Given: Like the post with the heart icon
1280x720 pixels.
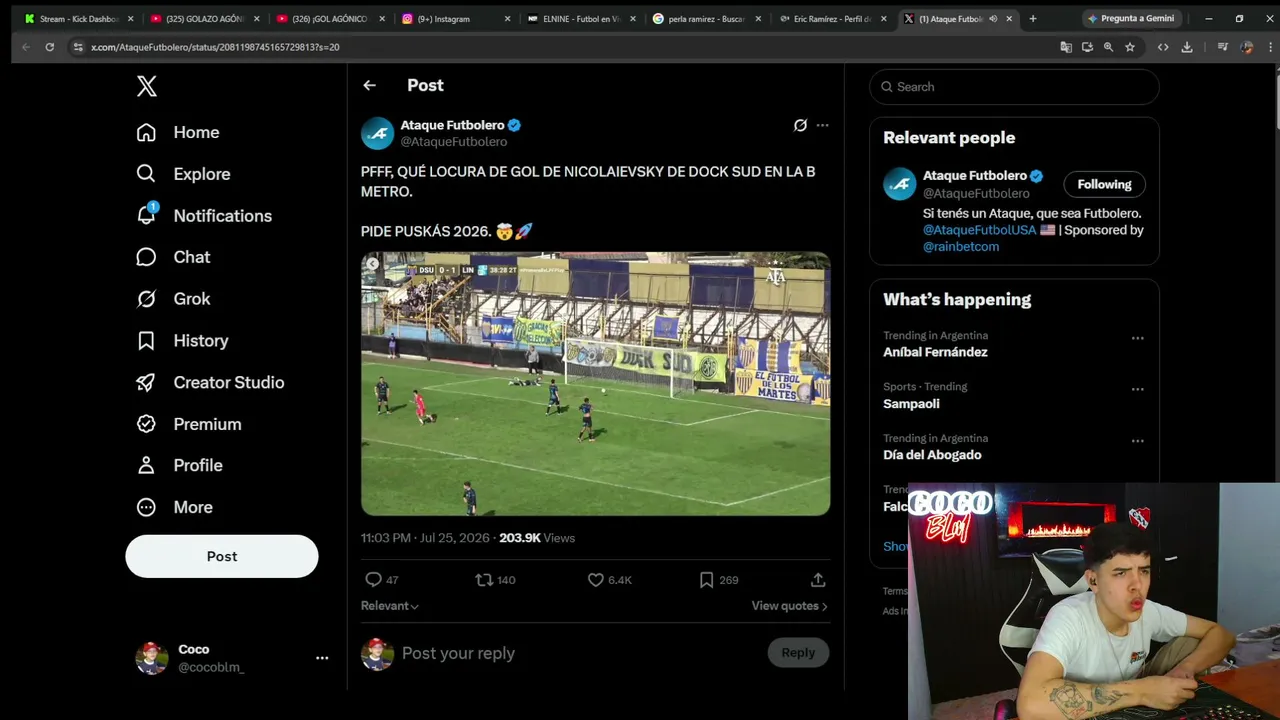Looking at the screenshot, I should click(595, 579).
